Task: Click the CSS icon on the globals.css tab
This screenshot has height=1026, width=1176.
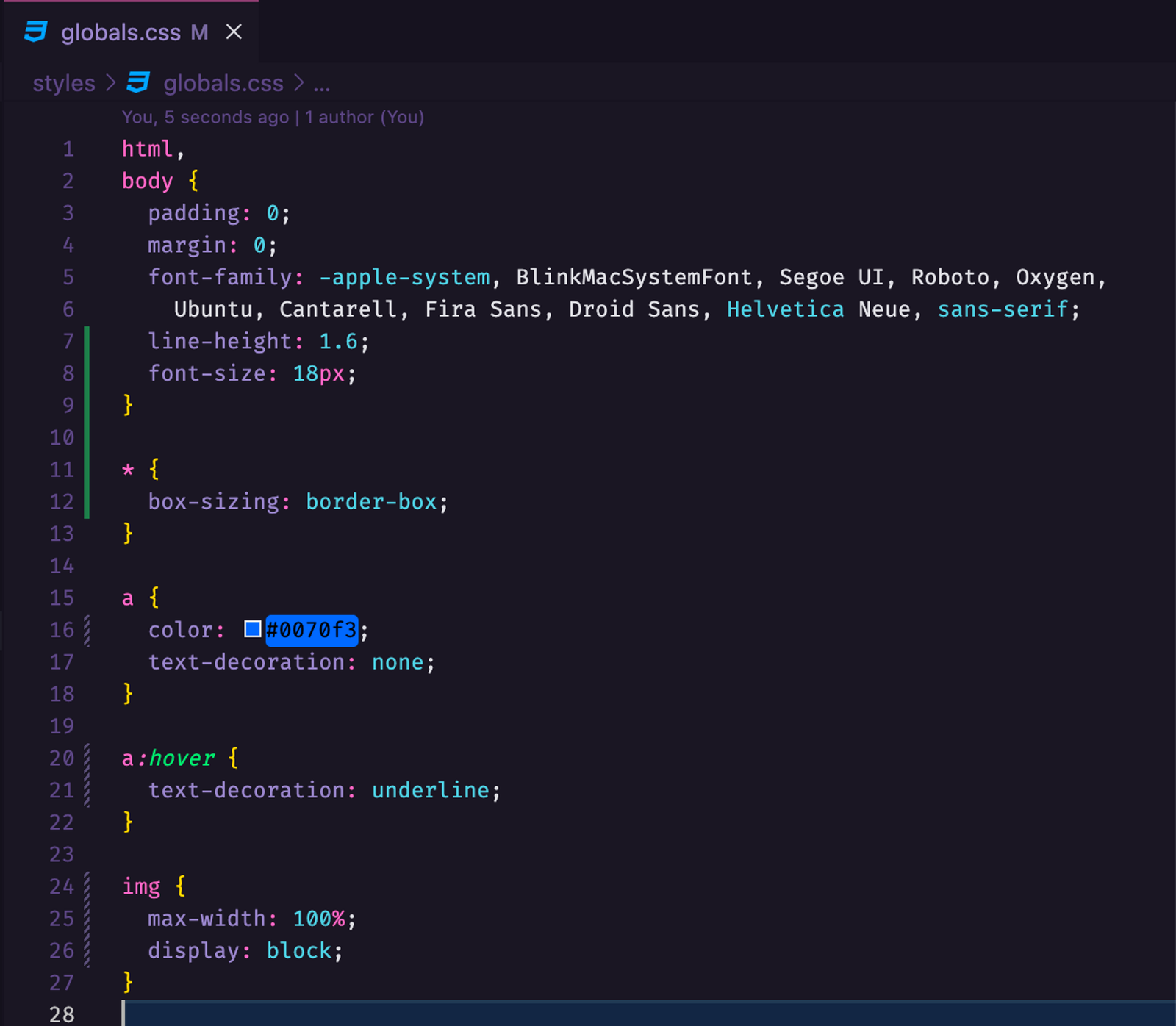Action: [37, 32]
